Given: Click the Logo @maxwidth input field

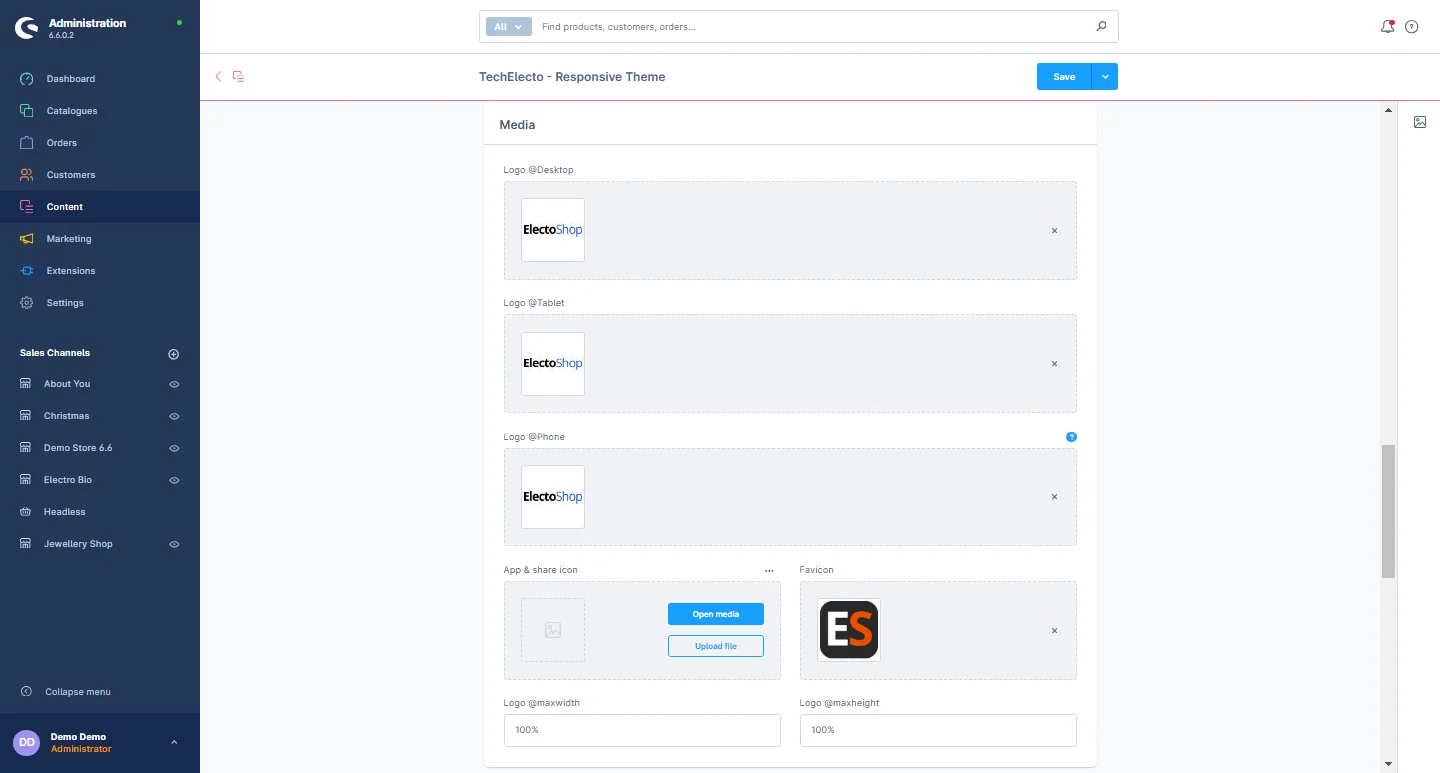Looking at the screenshot, I should coord(641,730).
